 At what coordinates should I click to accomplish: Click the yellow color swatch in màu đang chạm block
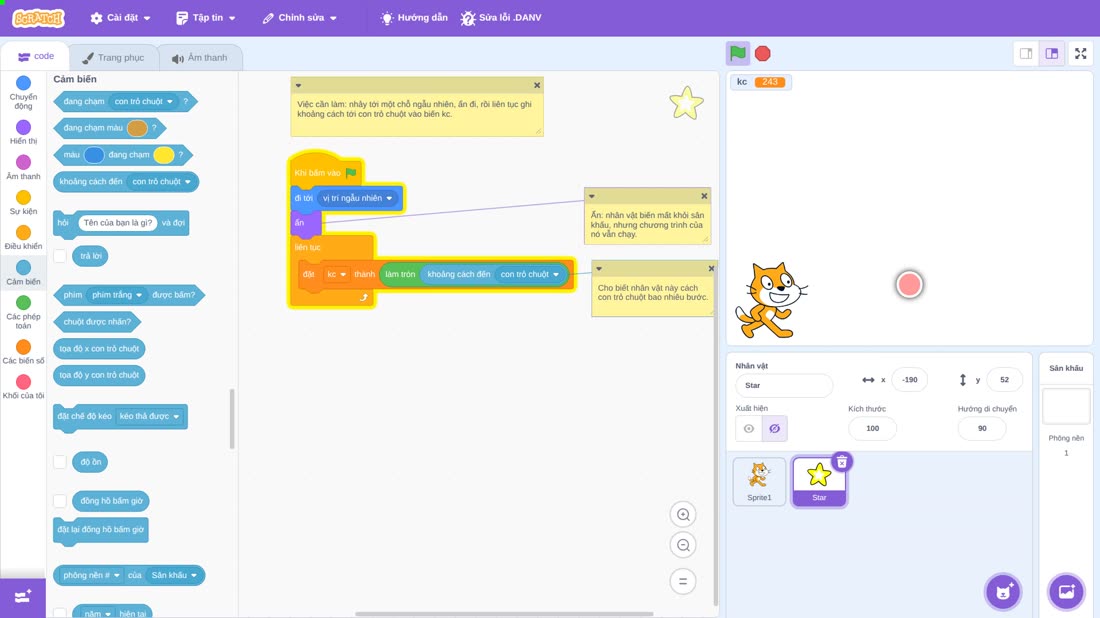click(163, 155)
